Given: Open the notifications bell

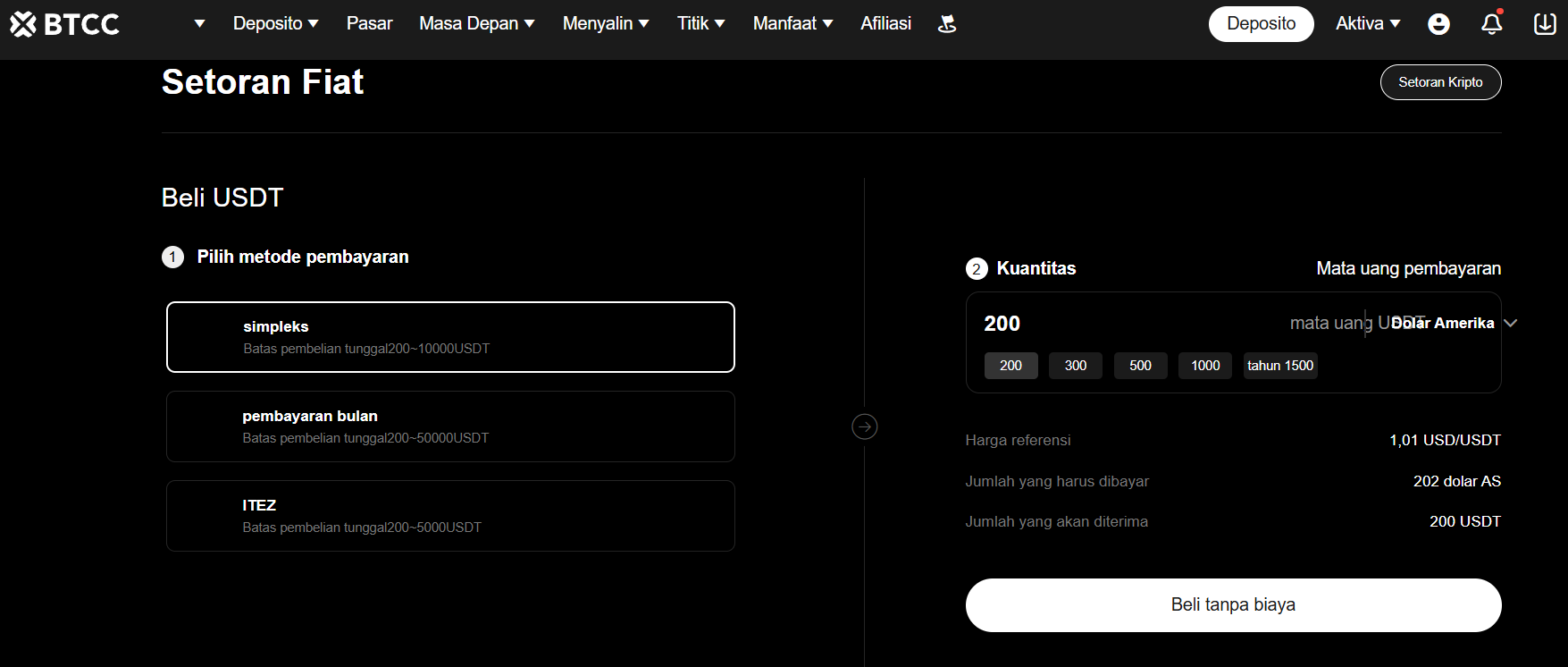Looking at the screenshot, I should (1491, 24).
